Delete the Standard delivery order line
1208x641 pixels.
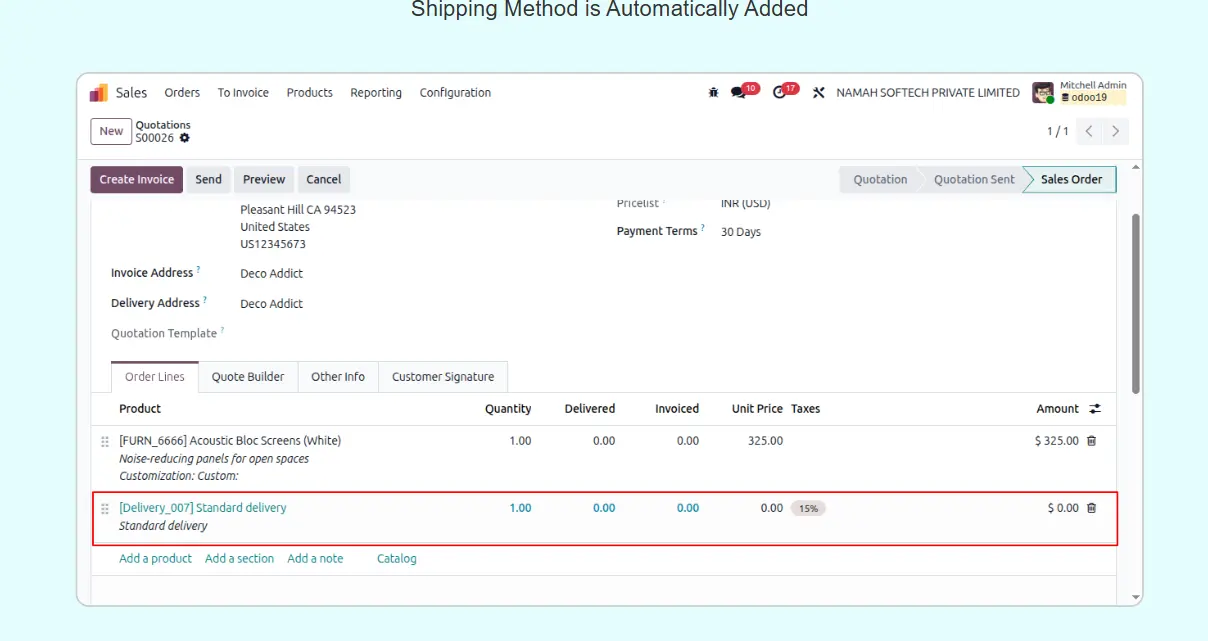coord(1091,508)
